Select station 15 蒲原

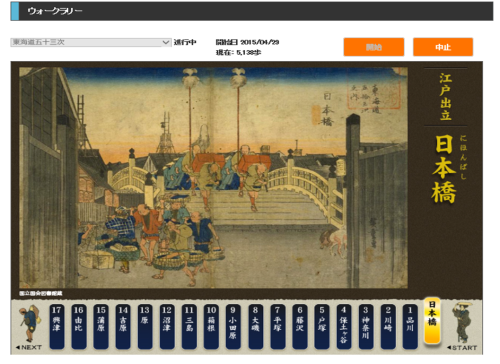point(101,326)
